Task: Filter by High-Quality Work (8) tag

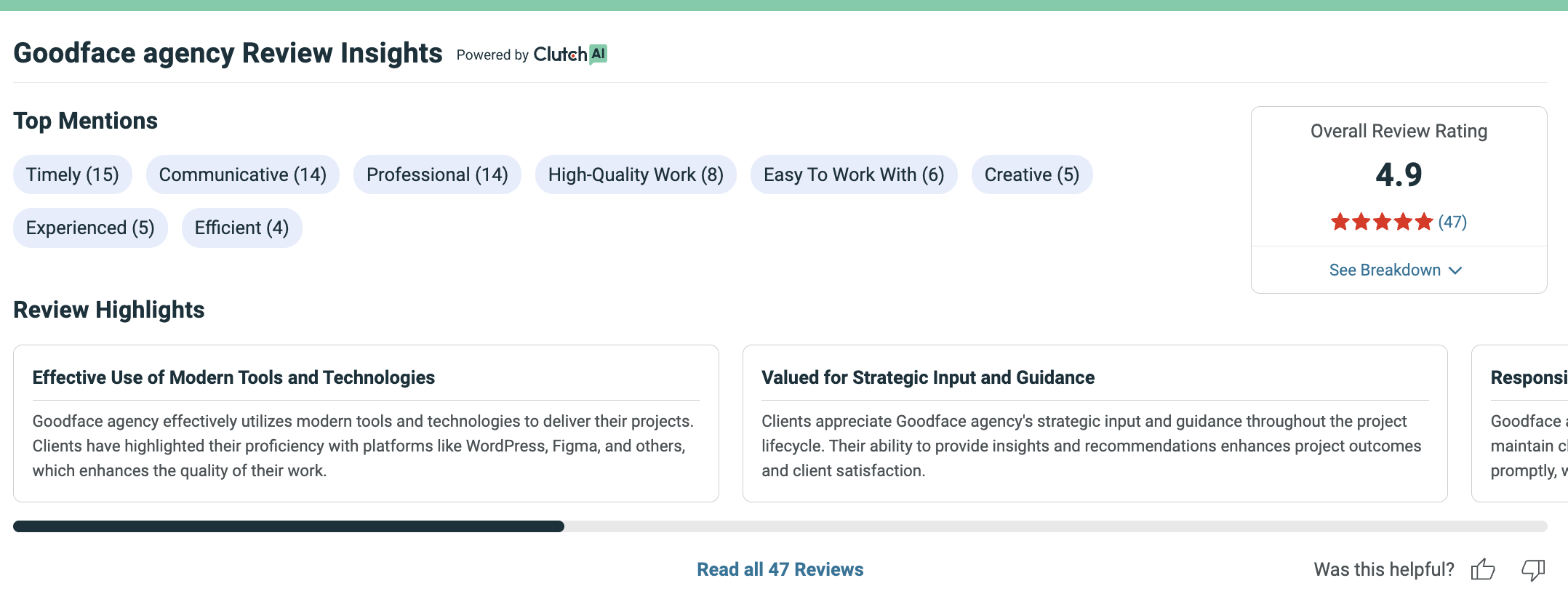Action: 636,174
